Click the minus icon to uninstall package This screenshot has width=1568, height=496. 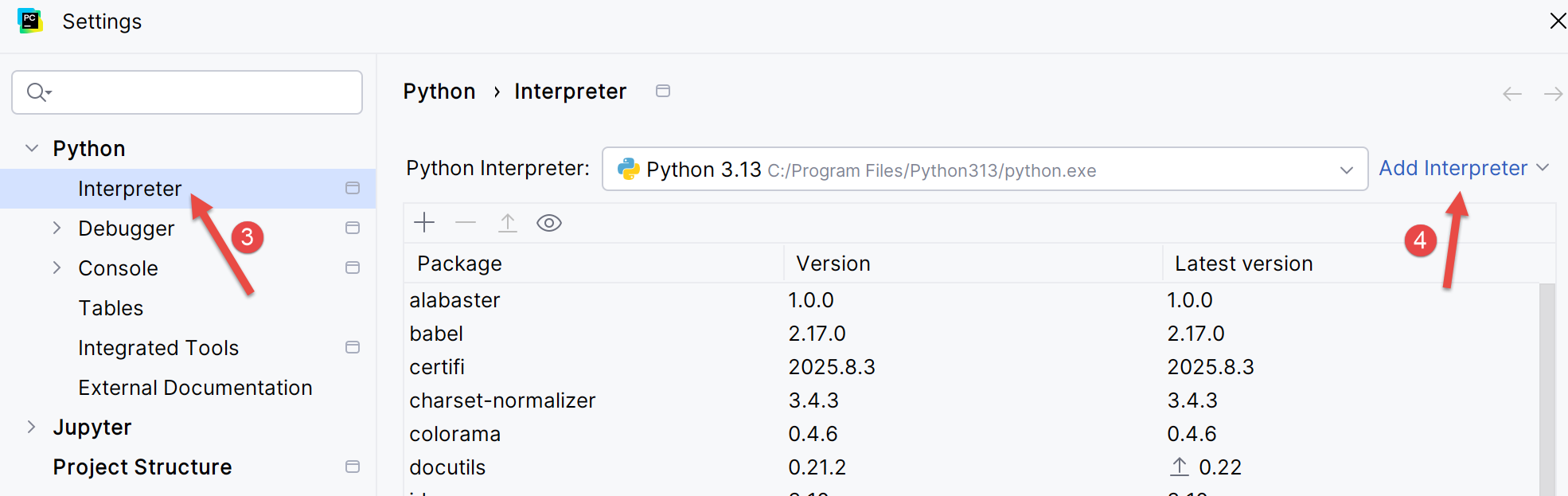(x=466, y=223)
